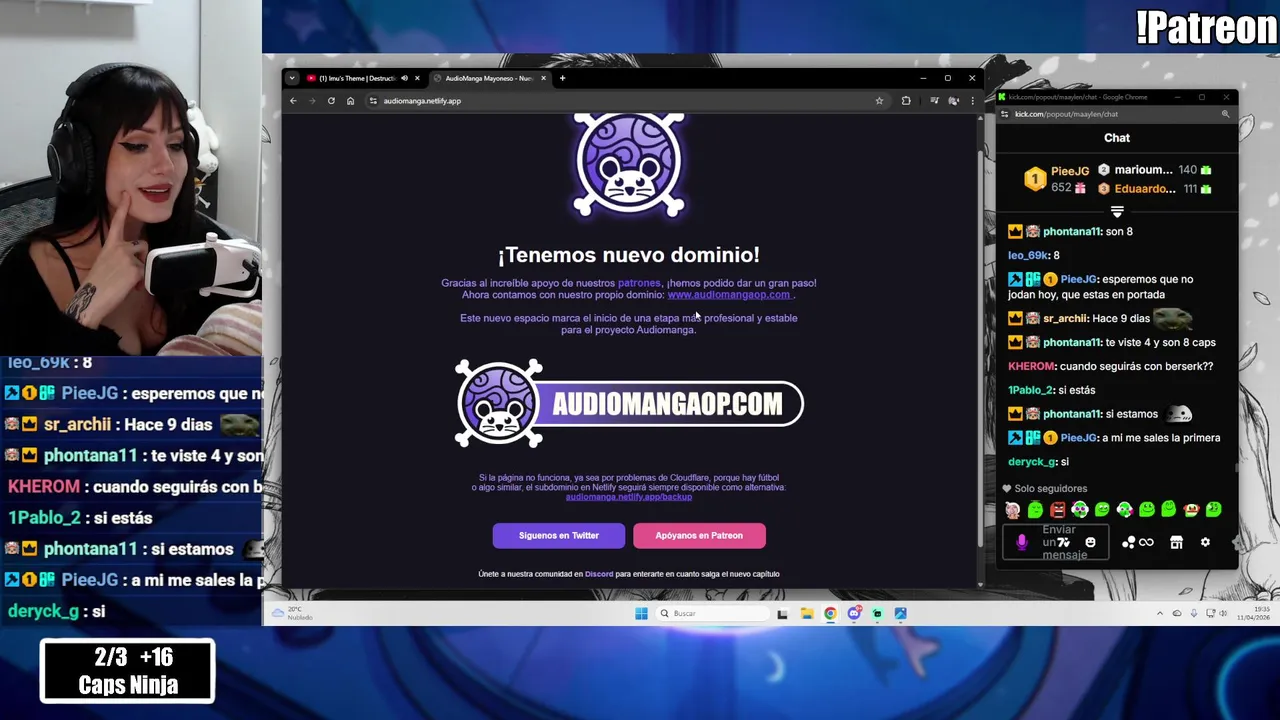Go back in the AudioManga browser window
Screen dimensions: 1280x720
coord(293,101)
